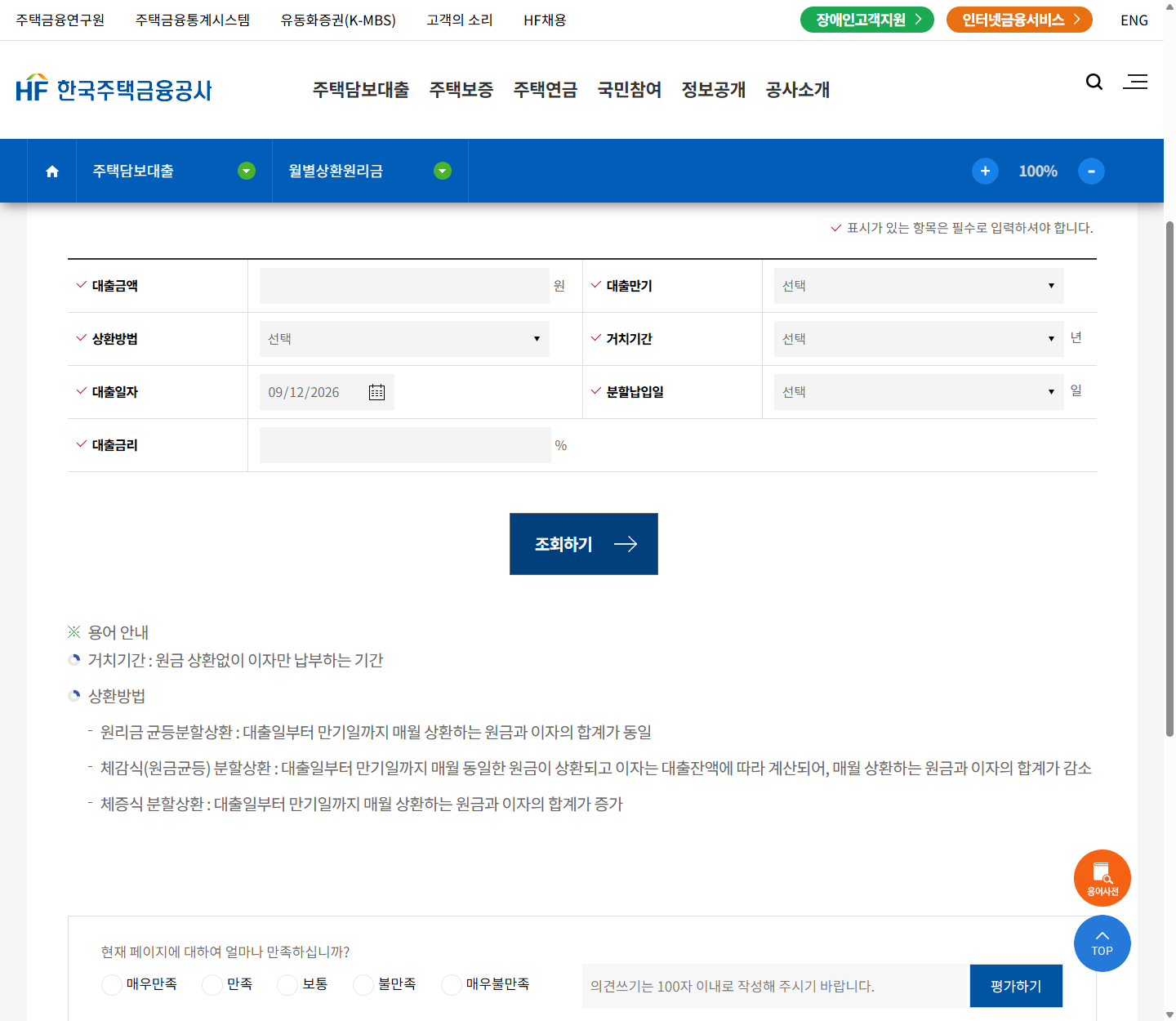The width and height of the screenshot is (1176, 1021).
Task: Open 주택금융연구원 top link
Action: 60,20
